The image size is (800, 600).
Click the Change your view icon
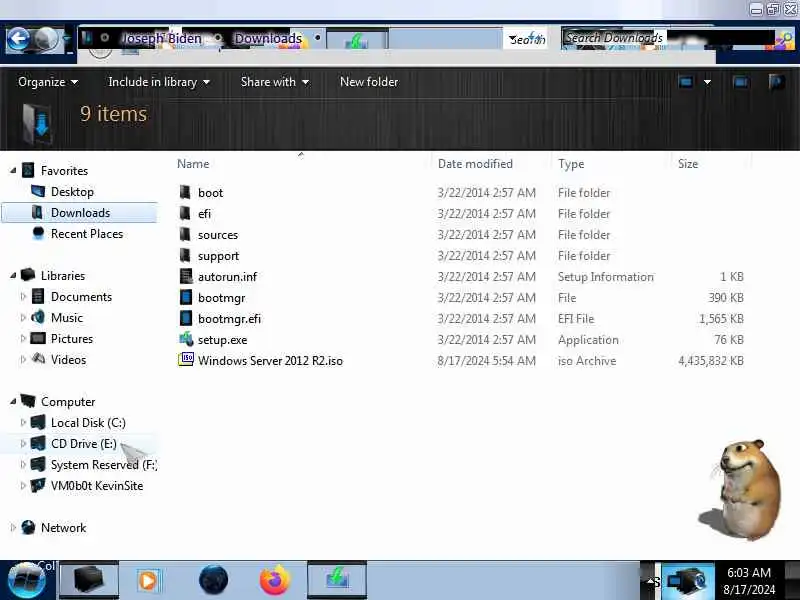[686, 82]
